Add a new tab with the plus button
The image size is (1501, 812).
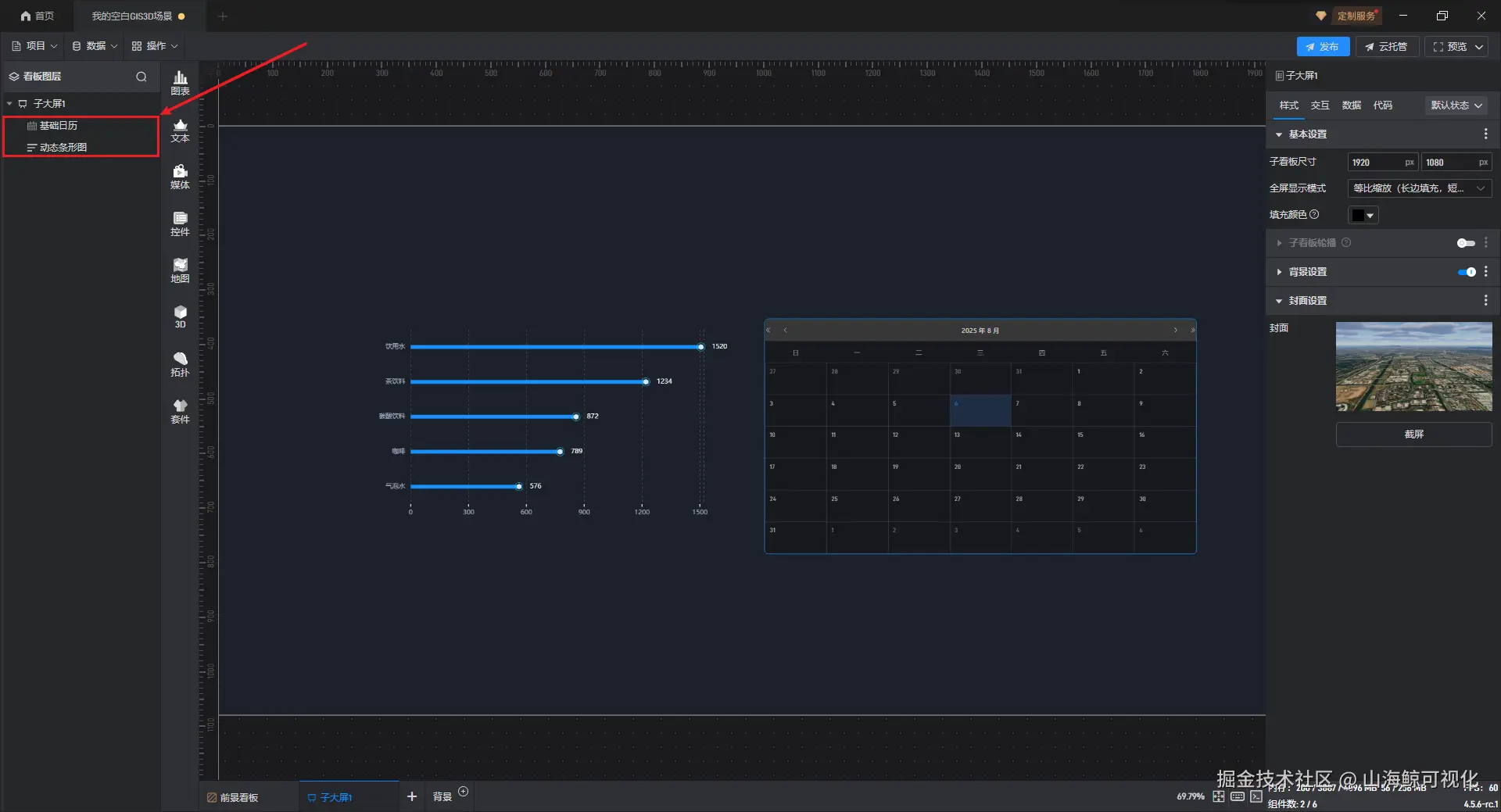point(223,16)
